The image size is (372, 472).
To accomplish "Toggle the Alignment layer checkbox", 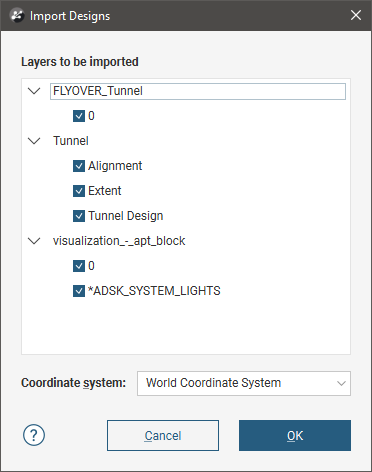I will point(79,166).
